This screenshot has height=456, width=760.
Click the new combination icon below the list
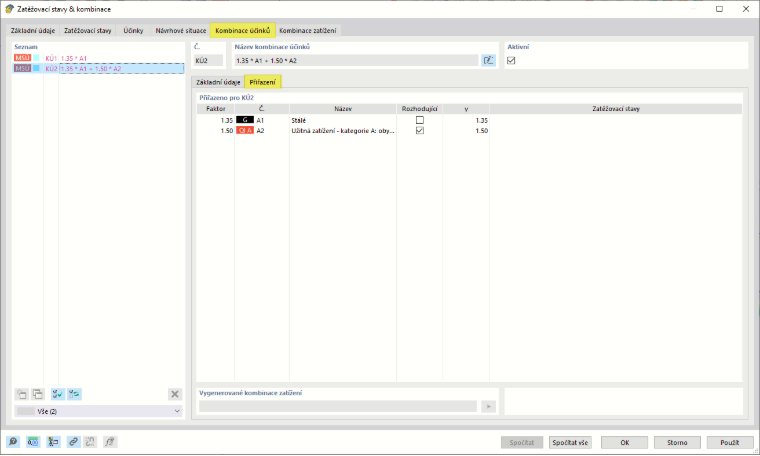coord(22,394)
